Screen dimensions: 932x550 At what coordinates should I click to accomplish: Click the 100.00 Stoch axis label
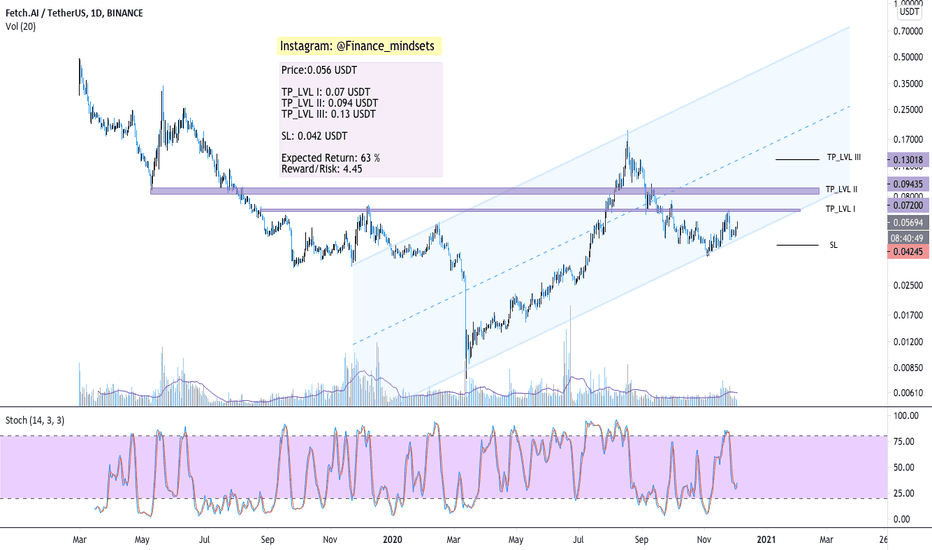coord(906,416)
